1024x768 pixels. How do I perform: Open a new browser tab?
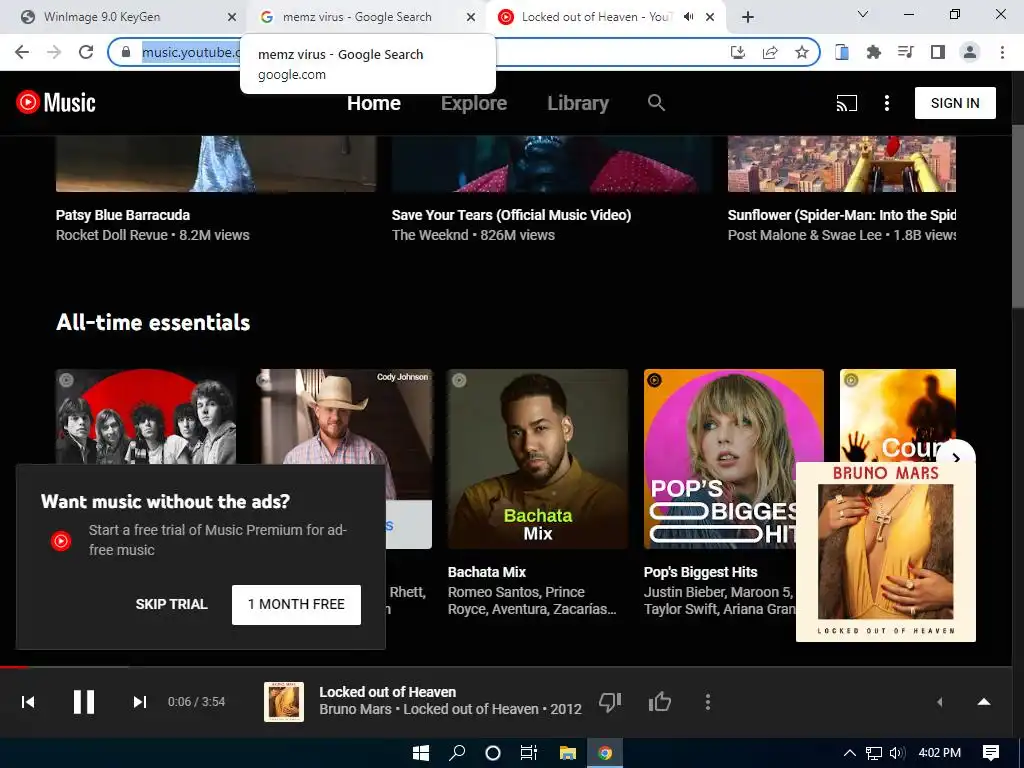click(748, 18)
